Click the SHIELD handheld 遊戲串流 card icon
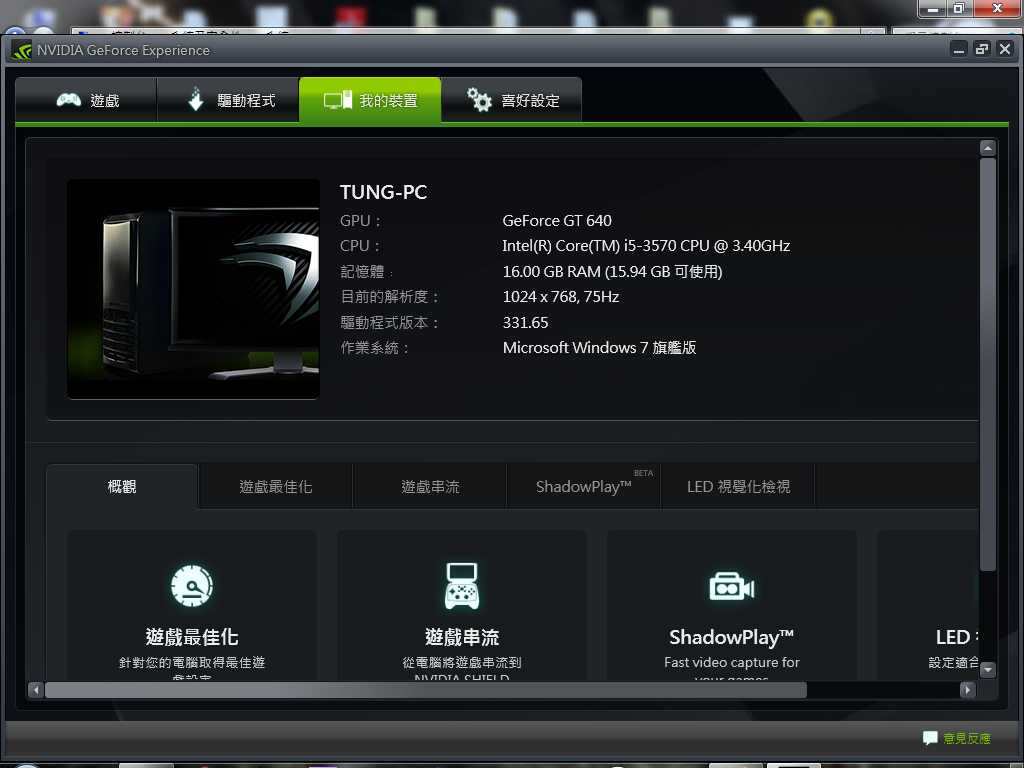The image size is (1024, 768). [x=462, y=586]
